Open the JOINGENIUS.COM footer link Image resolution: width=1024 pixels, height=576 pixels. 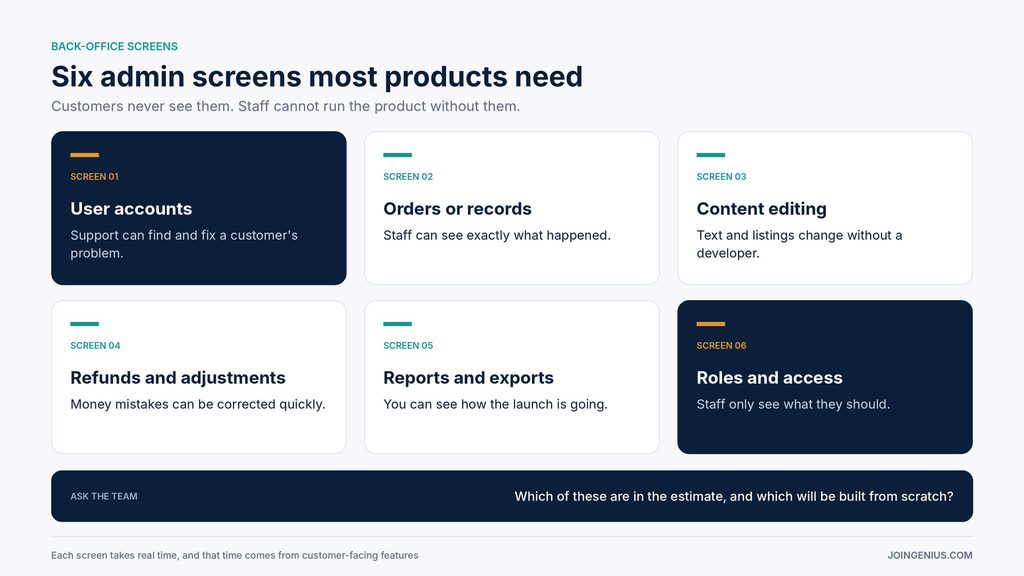tap(930, 555)
